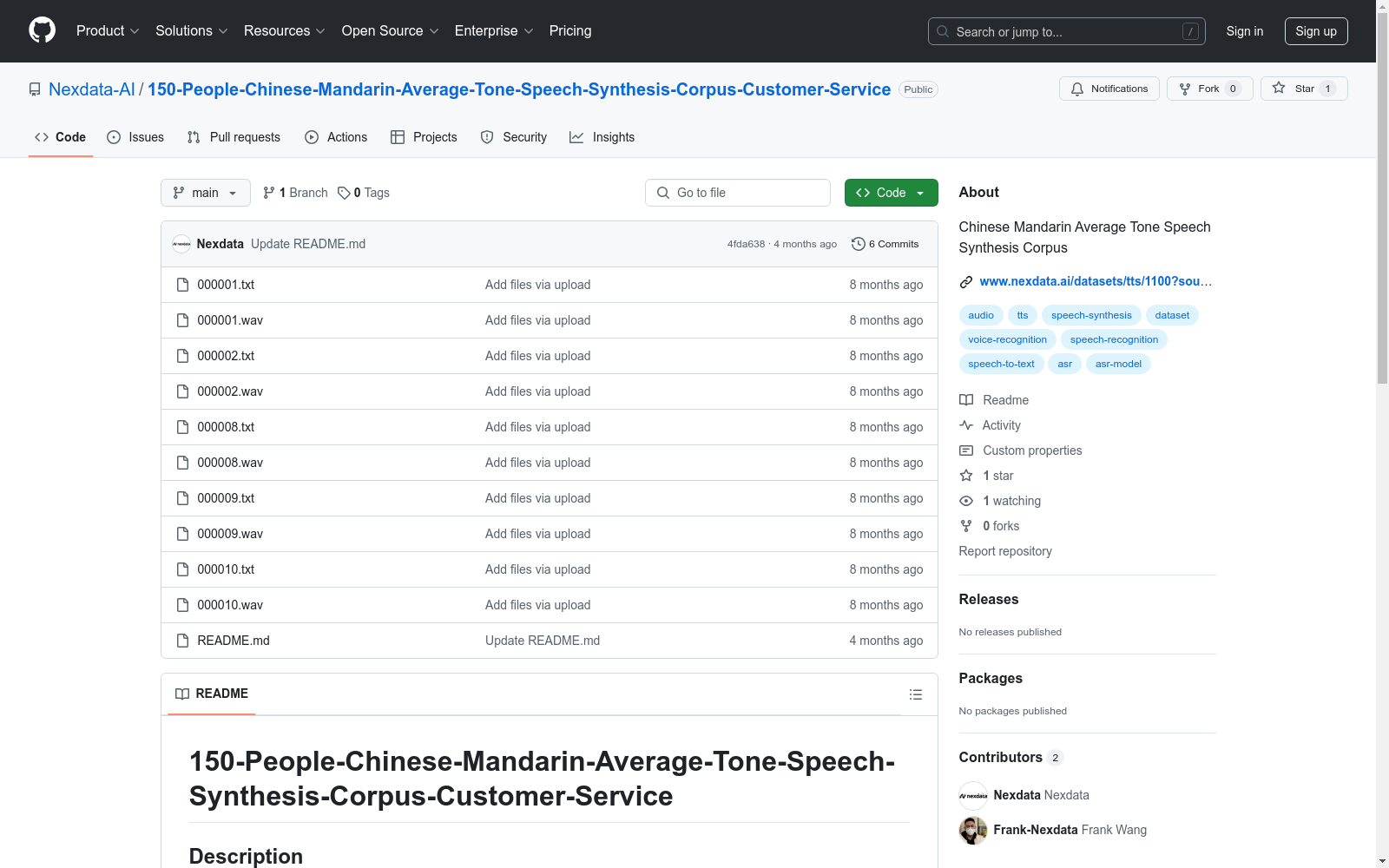Open the README.md file

coord(234,641)
